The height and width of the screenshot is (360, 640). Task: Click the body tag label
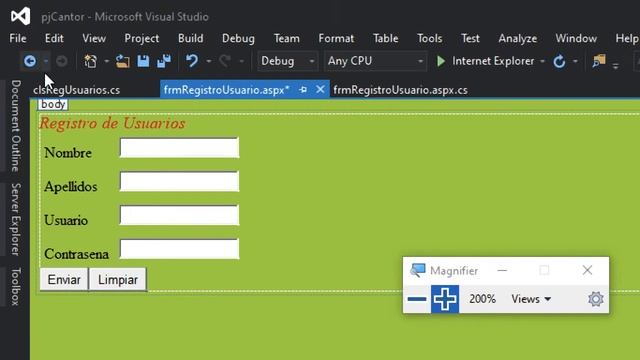coord(53,104)
